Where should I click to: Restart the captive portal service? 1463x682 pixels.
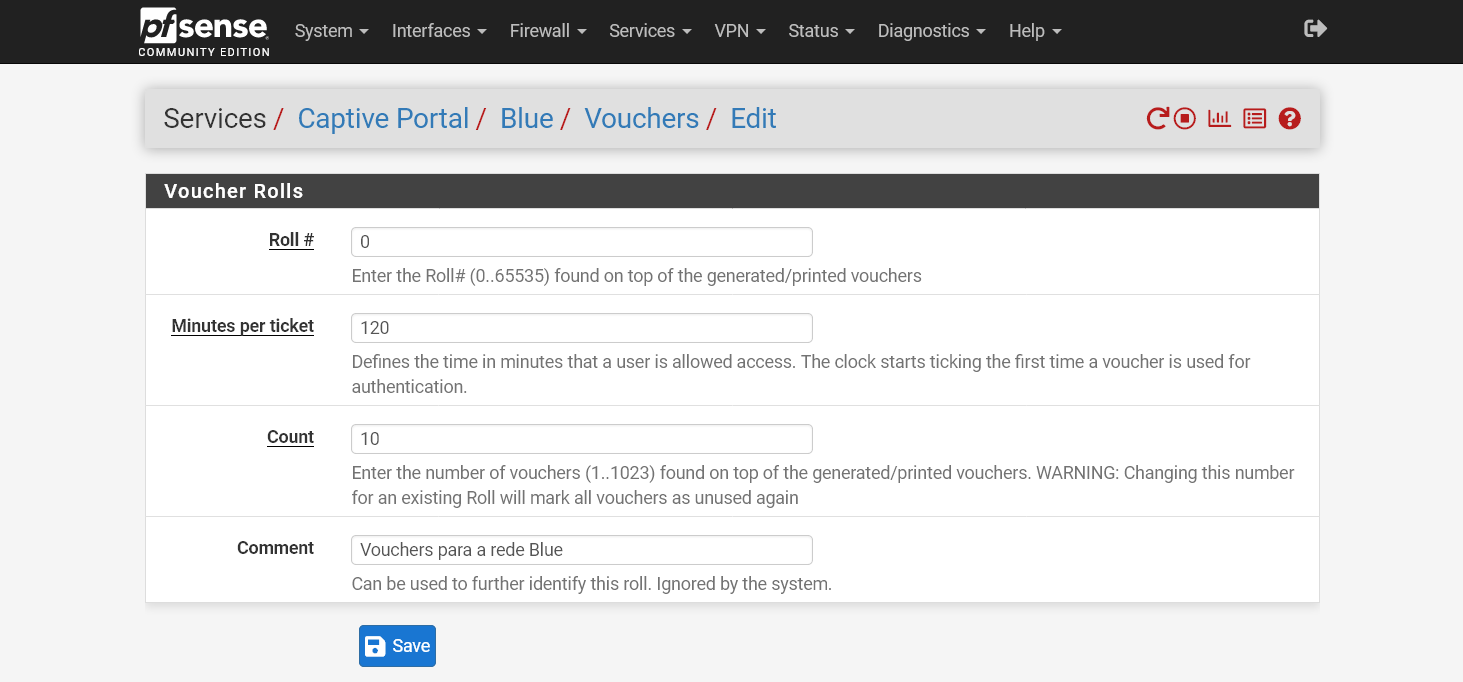point(1156,118)
